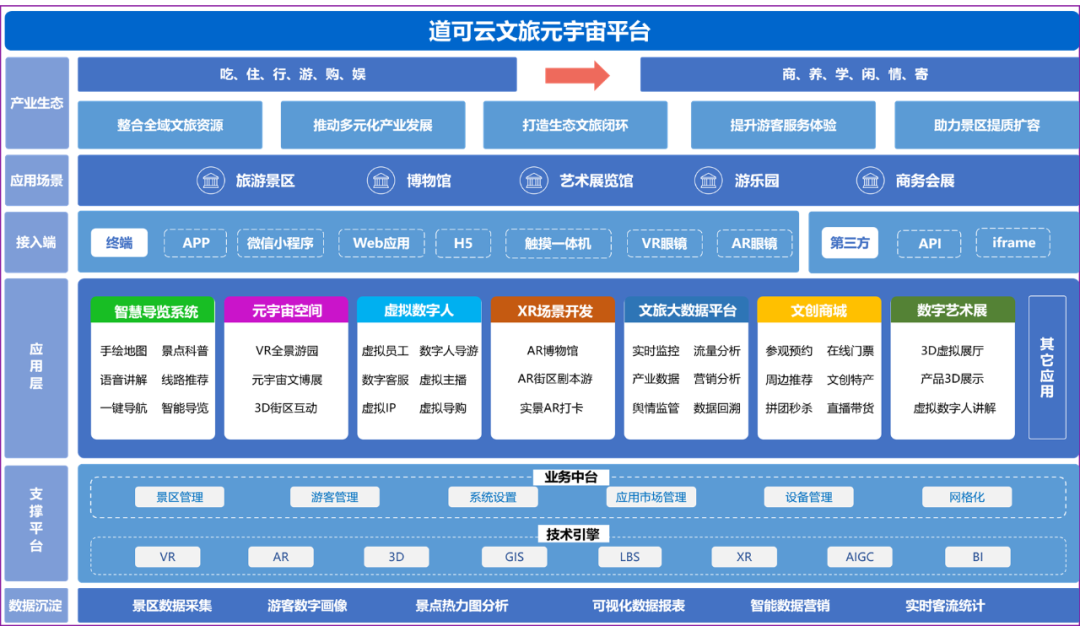1080x626 pixels.
Task: Click the museum icon beside 旅游景区
Action: pos(210,181)
